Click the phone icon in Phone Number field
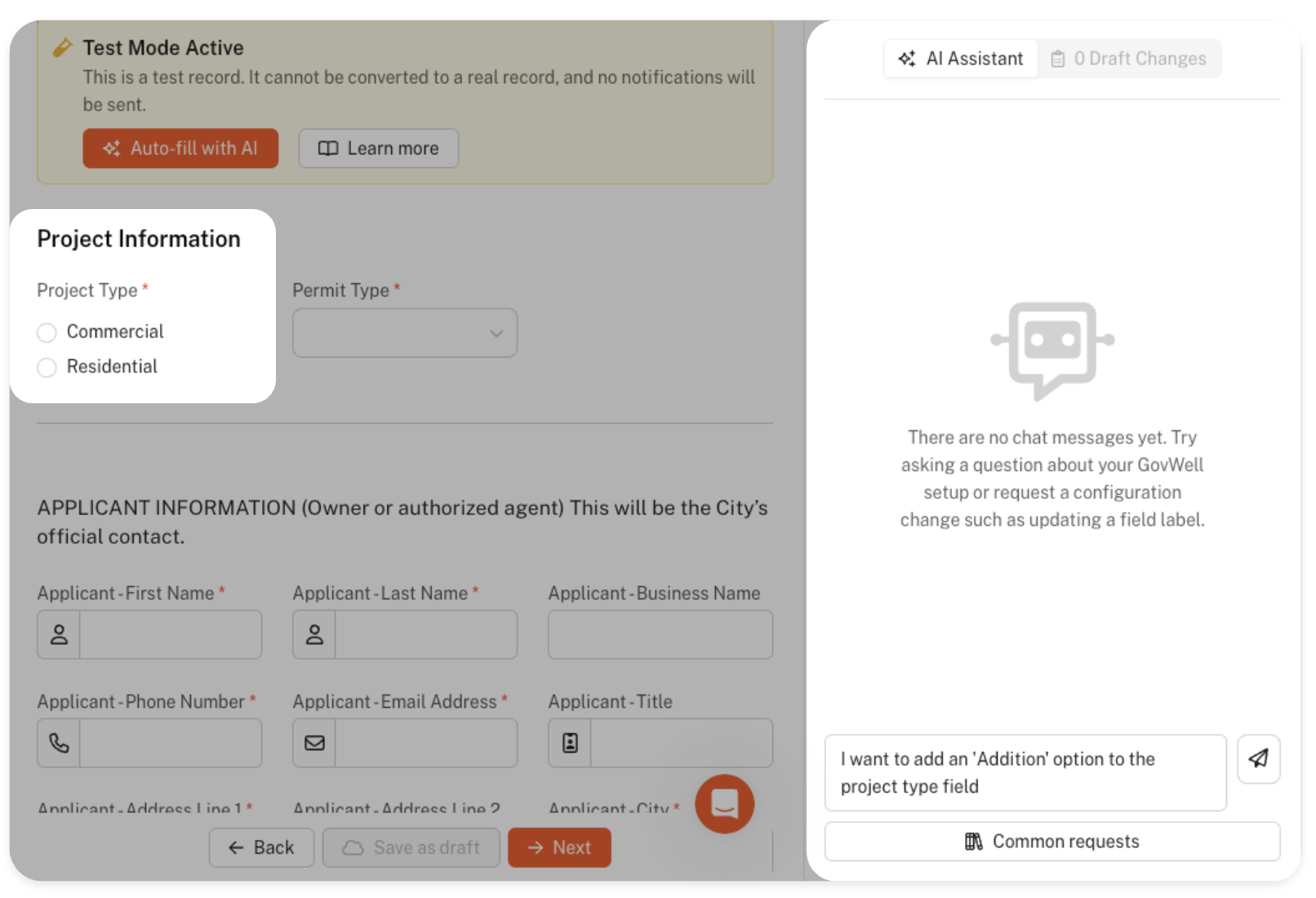 coord(59,743)
